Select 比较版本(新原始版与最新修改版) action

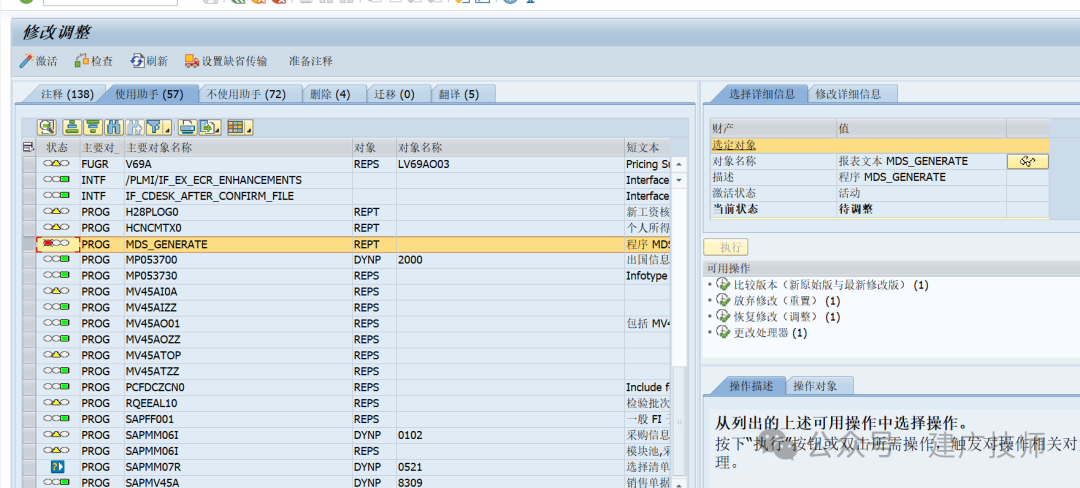(822, 284)
